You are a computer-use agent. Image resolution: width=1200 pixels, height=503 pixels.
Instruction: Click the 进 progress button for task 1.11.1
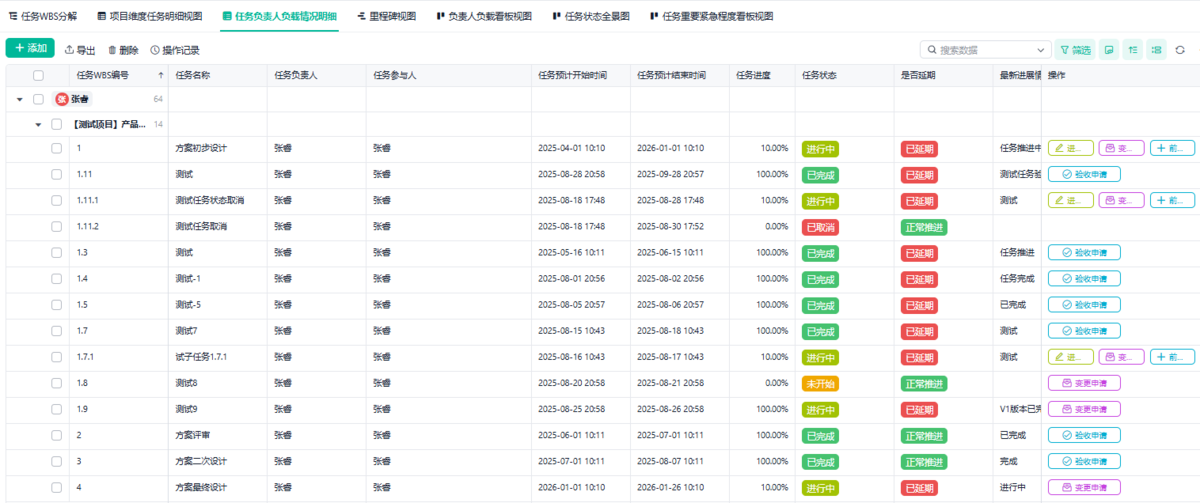[x=1070, y=200]
